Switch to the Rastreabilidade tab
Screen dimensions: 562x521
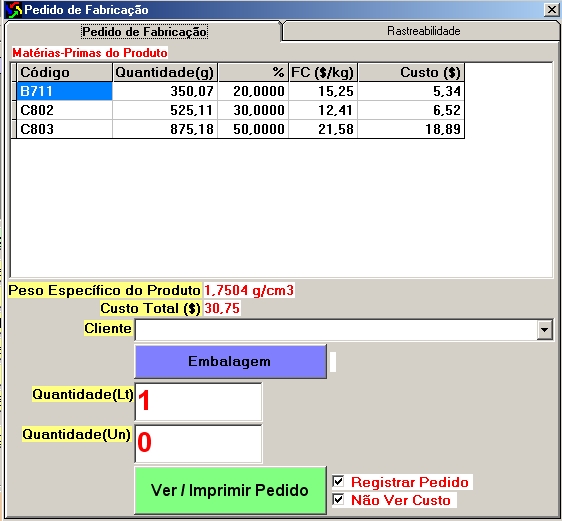423,31
